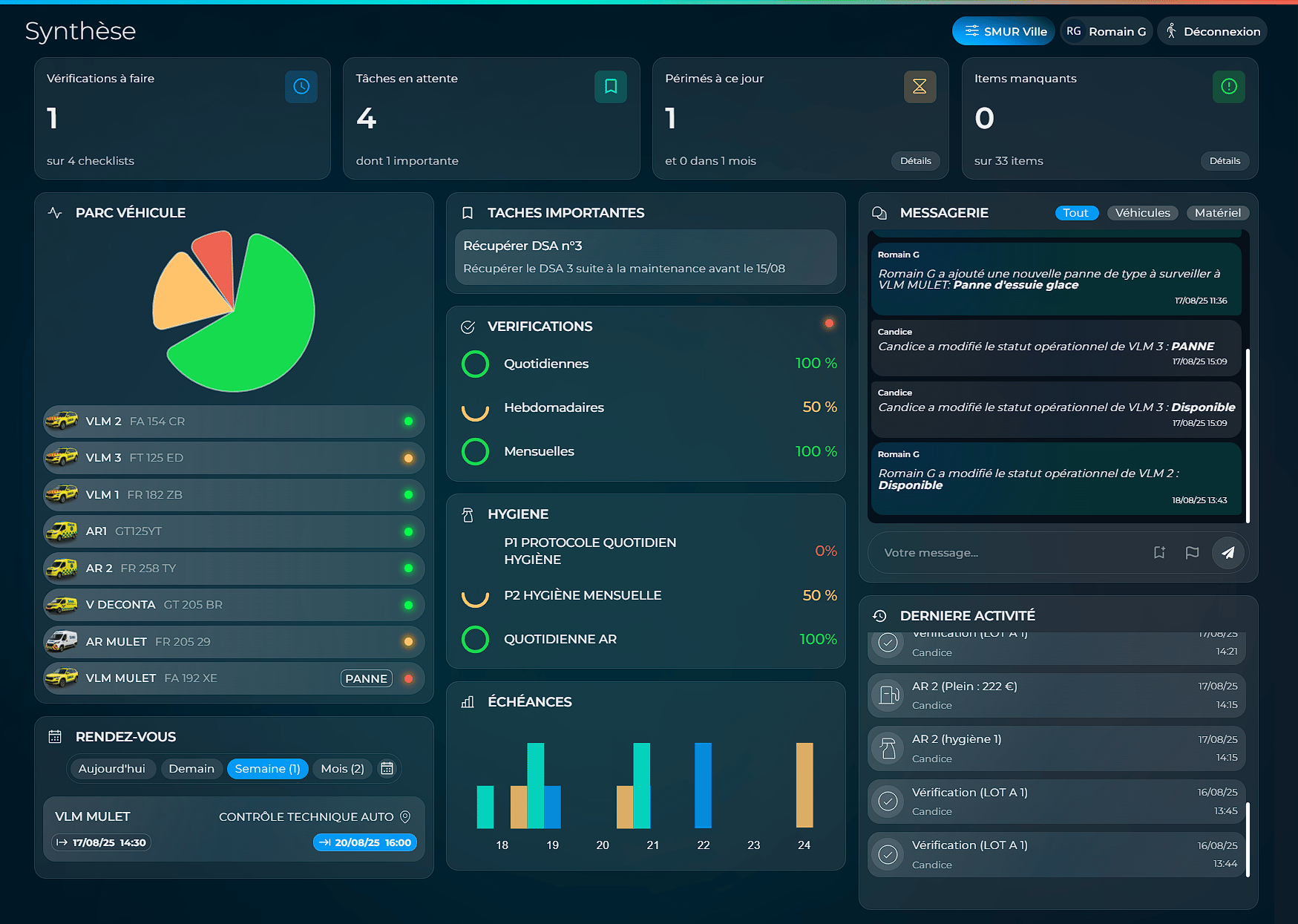Filter messages by Véhicules
This screenshot has width=1298, height=924.
[x=1142, y=213]
